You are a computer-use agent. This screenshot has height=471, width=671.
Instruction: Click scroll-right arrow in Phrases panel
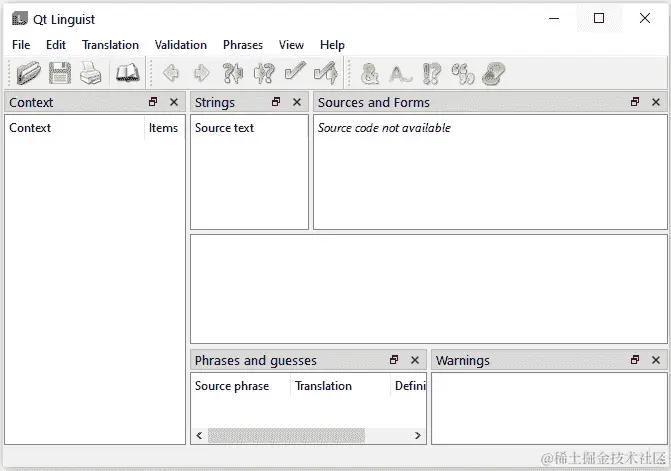click(418, 435)
